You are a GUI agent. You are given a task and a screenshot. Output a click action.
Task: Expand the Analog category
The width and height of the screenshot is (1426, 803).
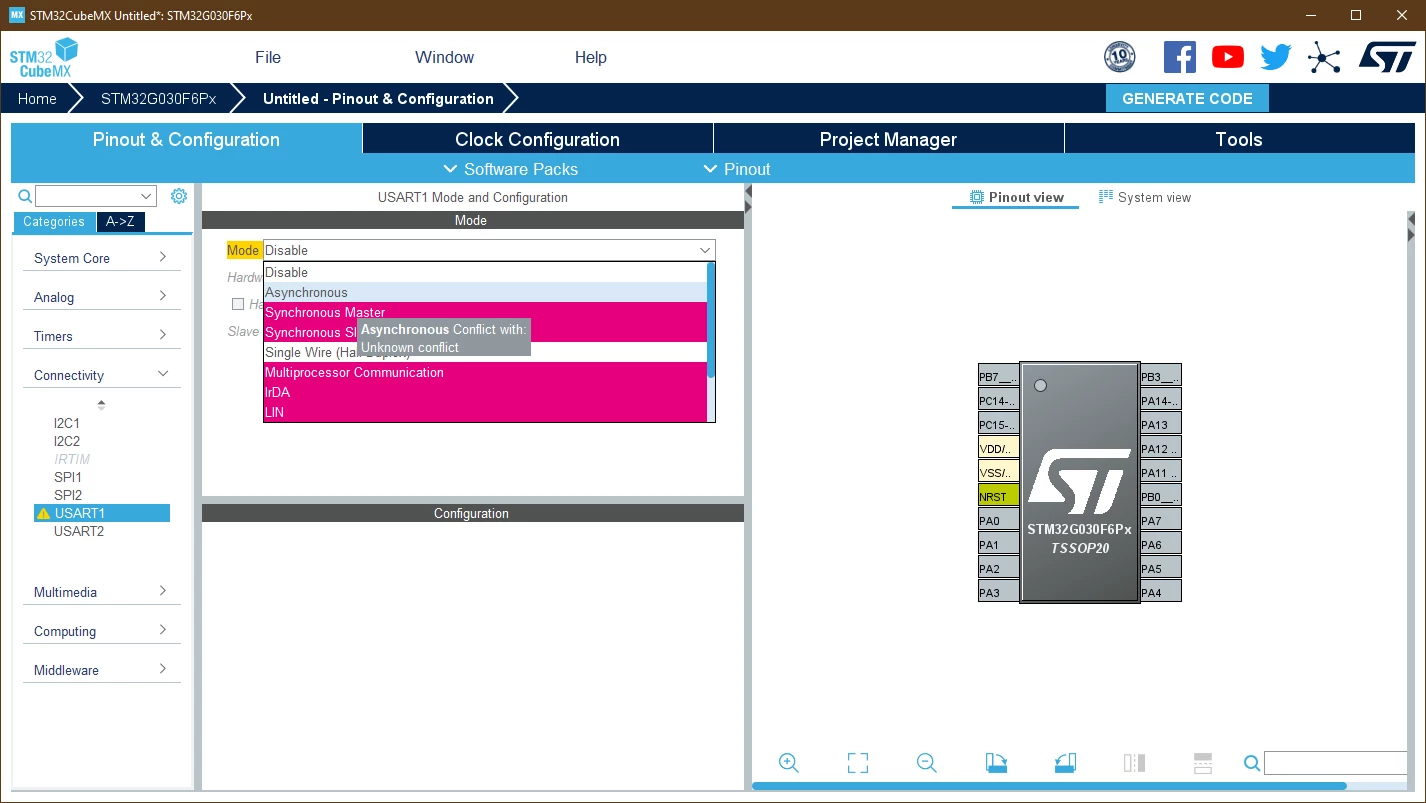point(101,297)
